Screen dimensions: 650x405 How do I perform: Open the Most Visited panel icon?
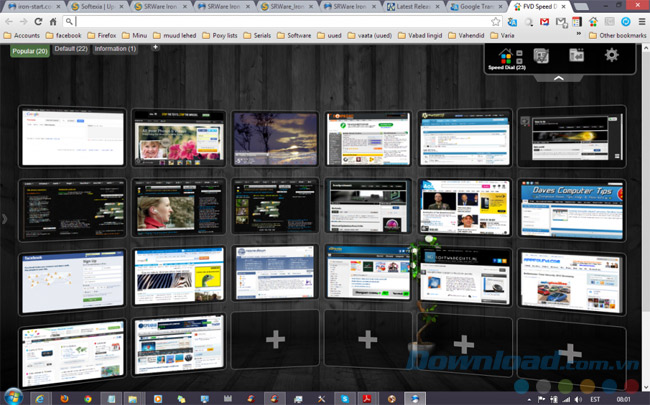(540, 56)
